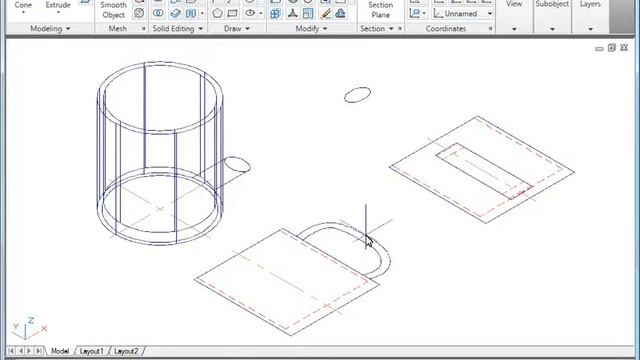This screenshot has width=640, height=360.
Task: Expand the Section panel arrow
Action: 391,29
